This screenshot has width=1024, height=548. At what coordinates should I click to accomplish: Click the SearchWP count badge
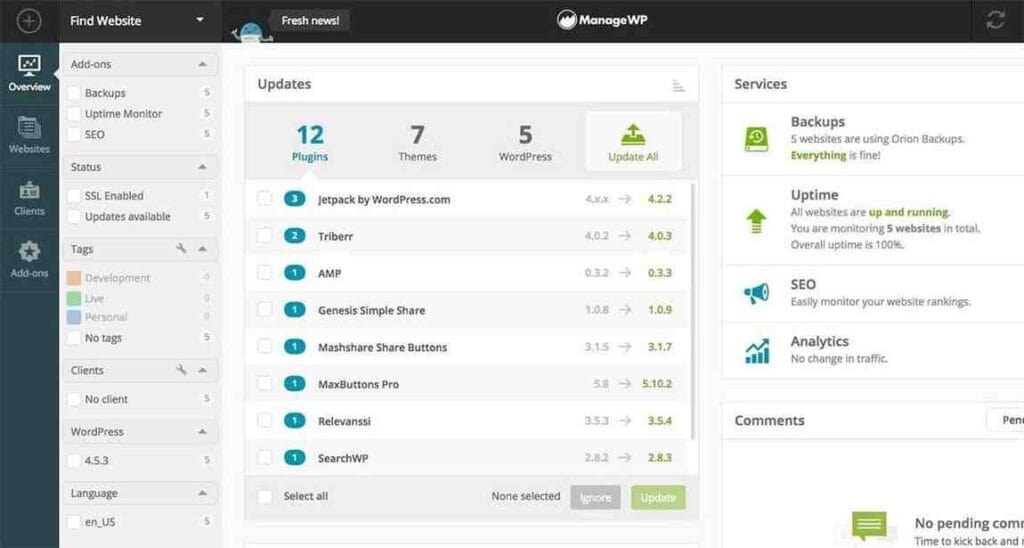[295, 458]
